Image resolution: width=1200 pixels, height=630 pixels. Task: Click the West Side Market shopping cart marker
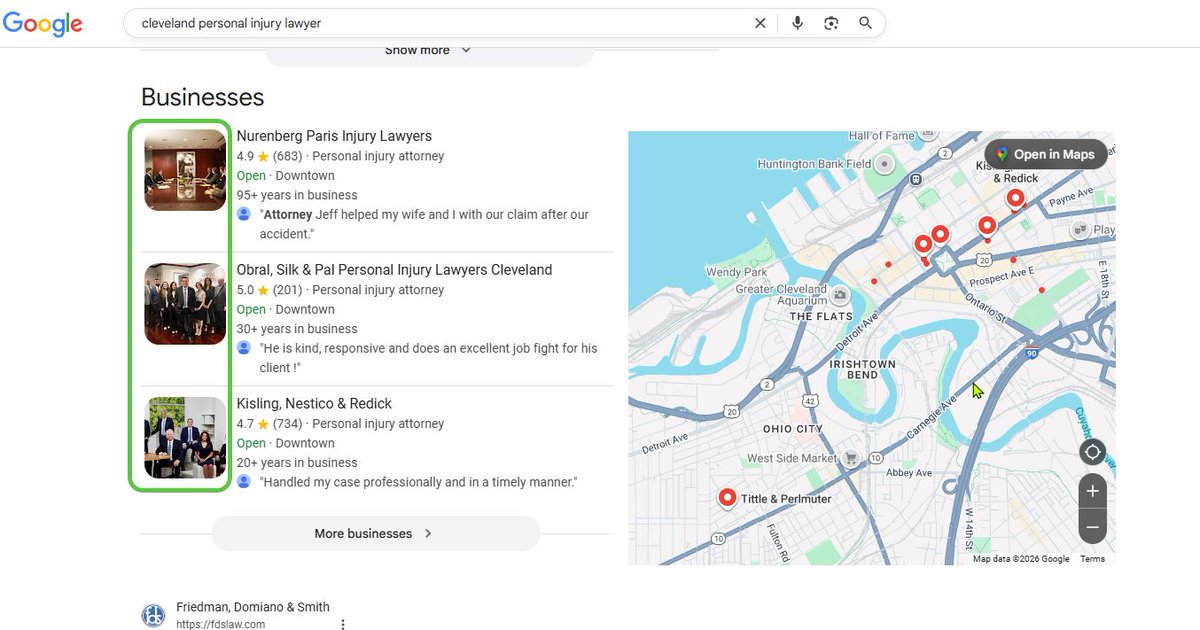point(851,458)
